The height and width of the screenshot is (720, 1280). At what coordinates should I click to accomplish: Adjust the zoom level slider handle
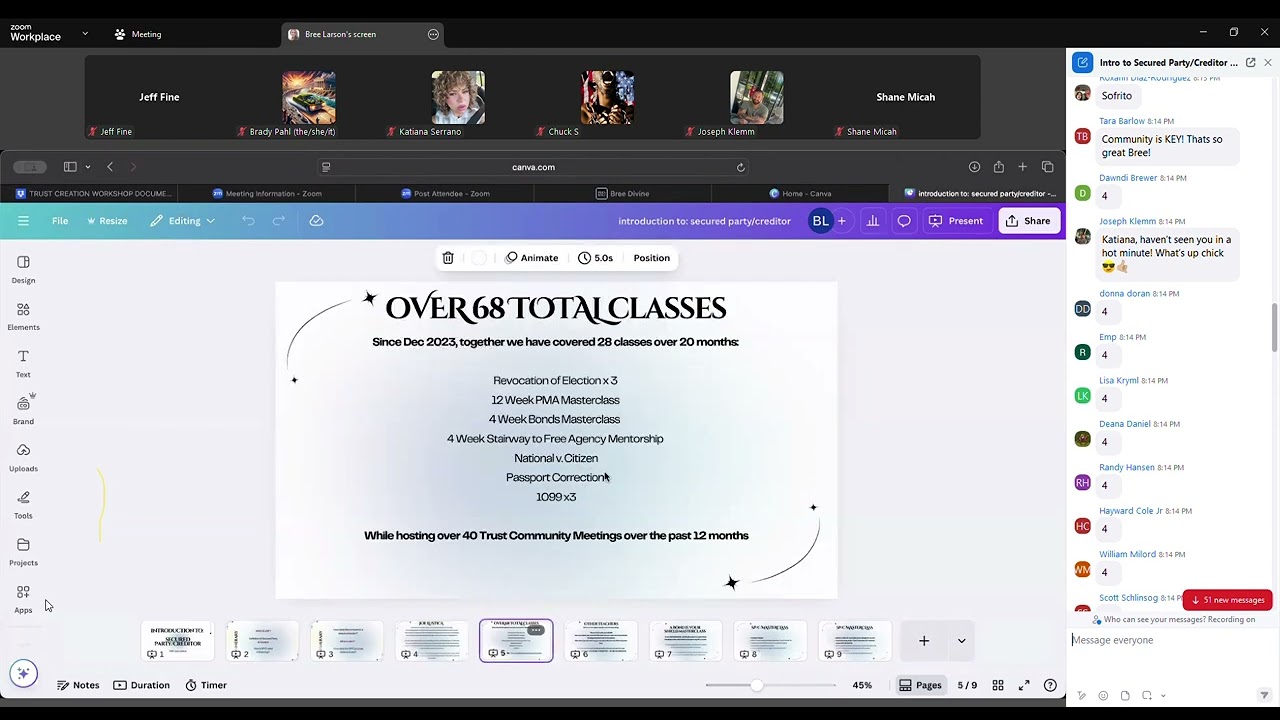[757, 685]
